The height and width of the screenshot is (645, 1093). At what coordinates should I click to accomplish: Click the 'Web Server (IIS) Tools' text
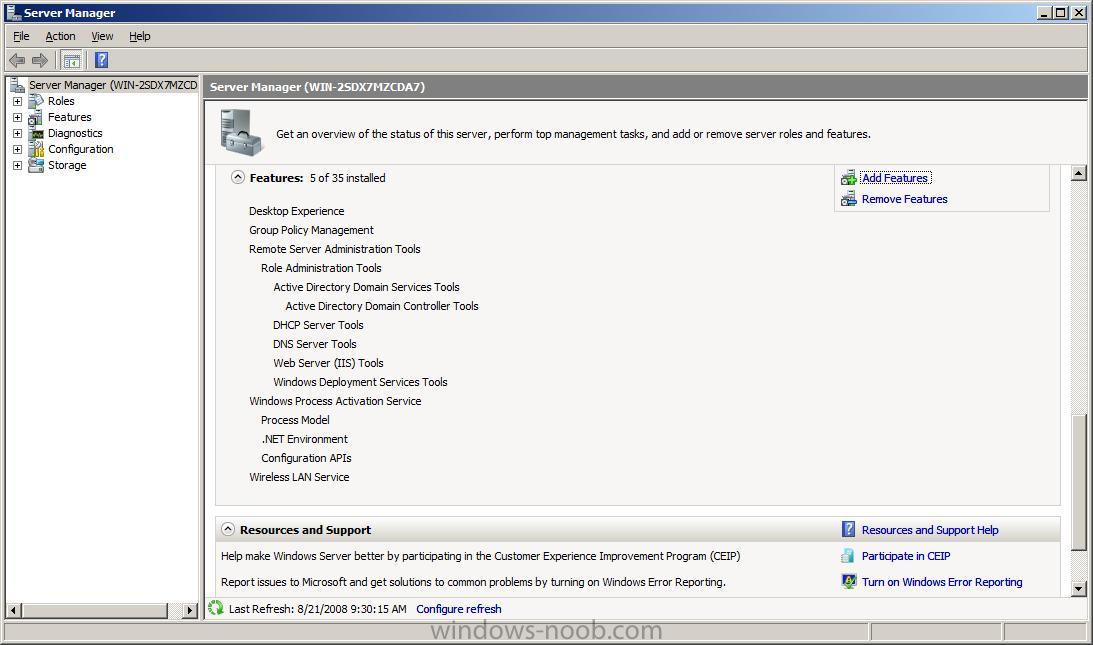point(328,363)
